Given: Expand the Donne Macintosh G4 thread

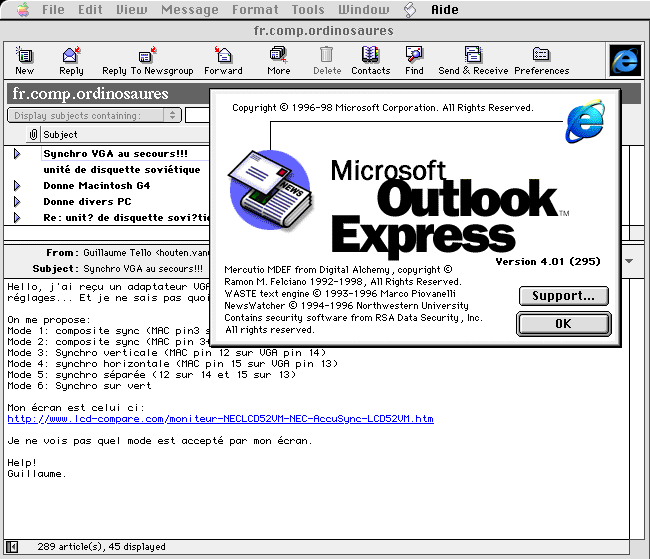Looking at the screenshot, I should pos(17,185).
